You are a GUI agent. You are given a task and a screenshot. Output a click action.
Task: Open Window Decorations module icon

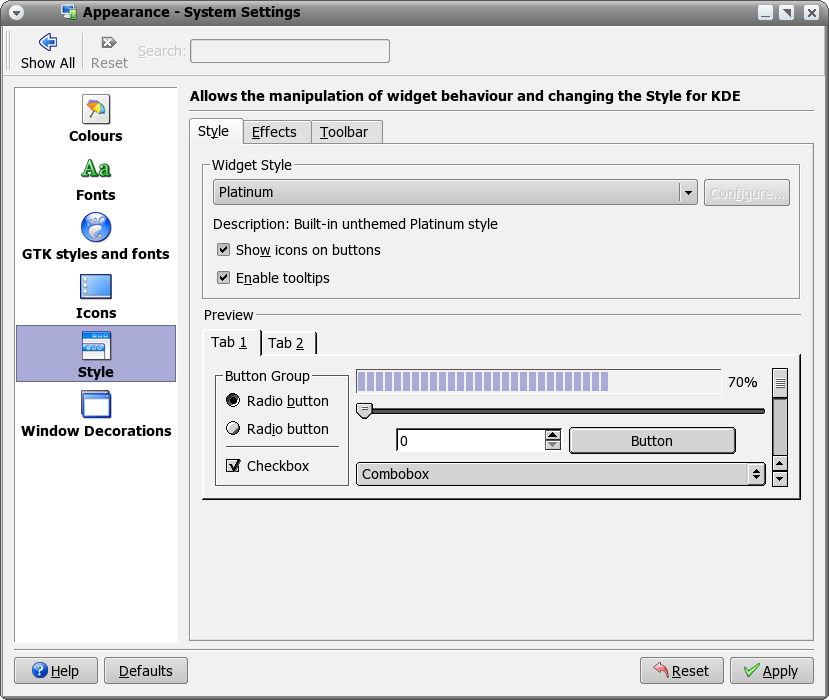[x=96, y=404]
